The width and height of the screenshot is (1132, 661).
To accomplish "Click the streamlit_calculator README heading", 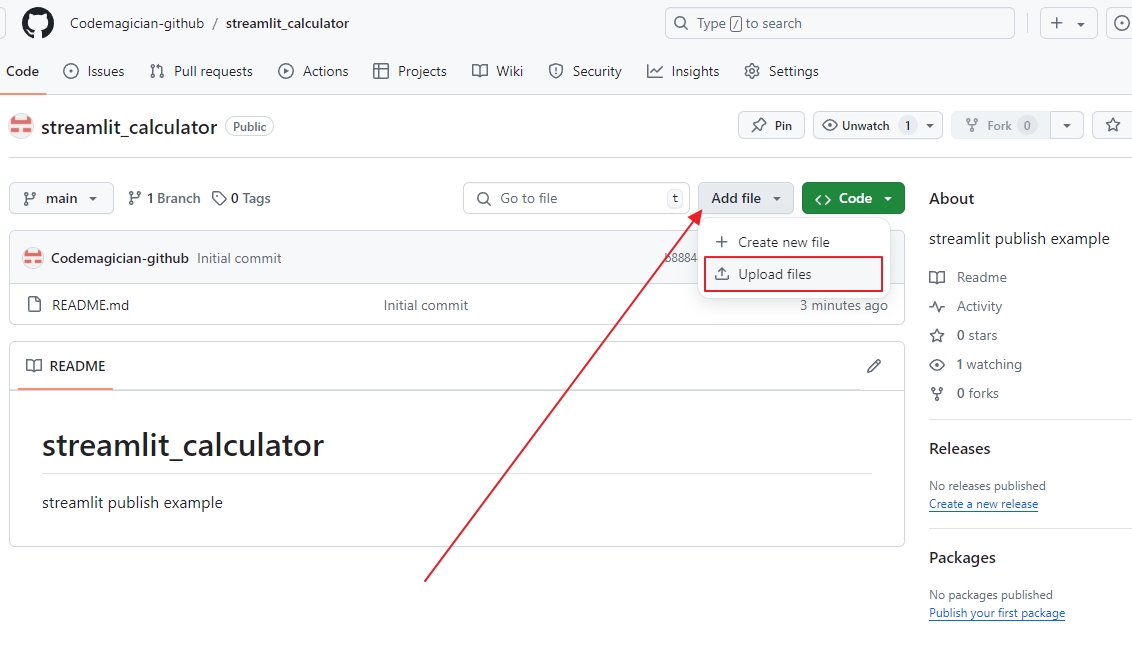I will pyautogui.click(x=183, y=445).
